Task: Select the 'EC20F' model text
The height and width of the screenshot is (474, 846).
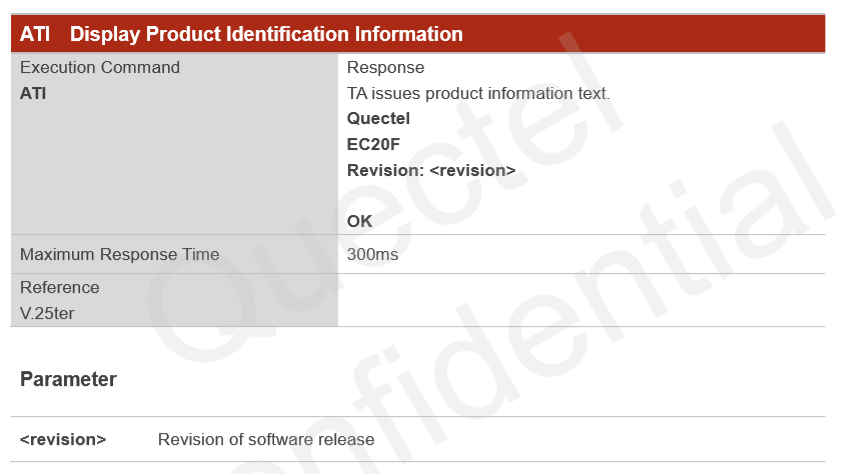Action: point(373,144)
